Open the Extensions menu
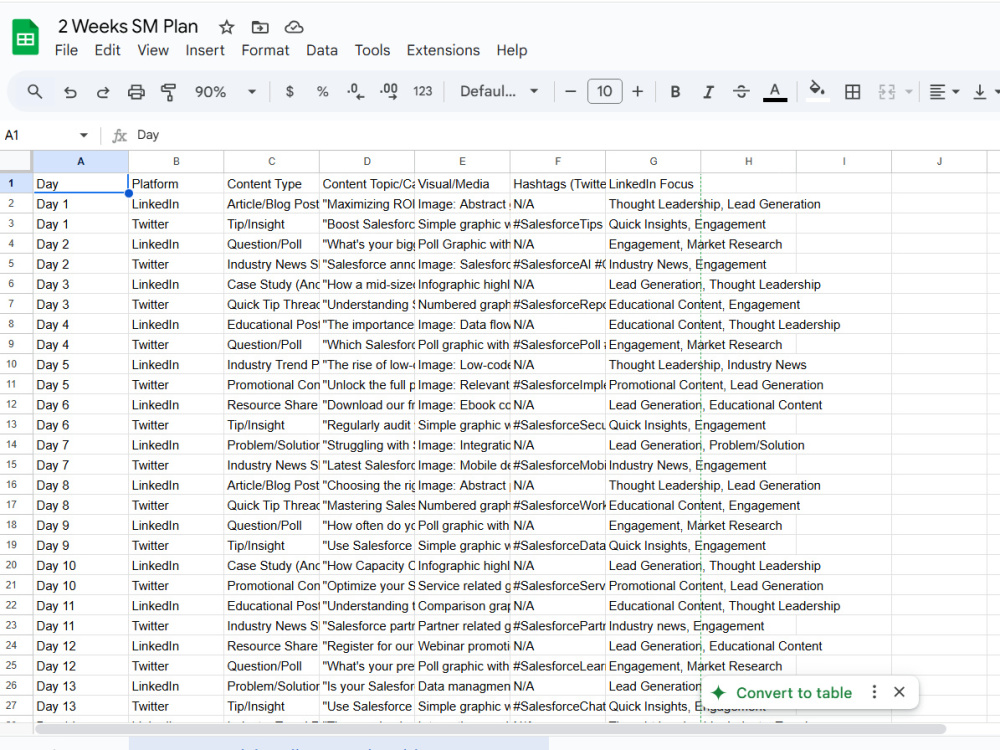Viewport: 1000px width, 750px height. coord(443,50)
